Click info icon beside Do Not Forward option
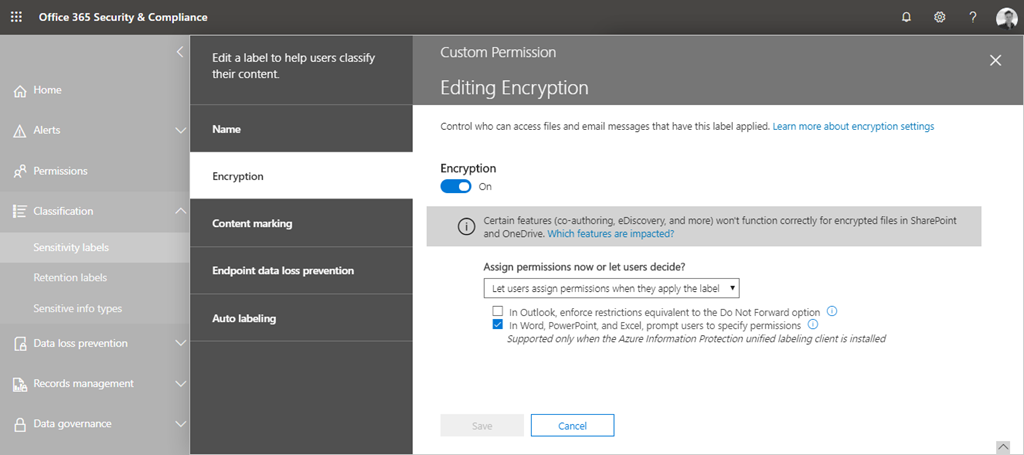The height and width of the screenshot is (455, 1024). click(x=832, y=311)
